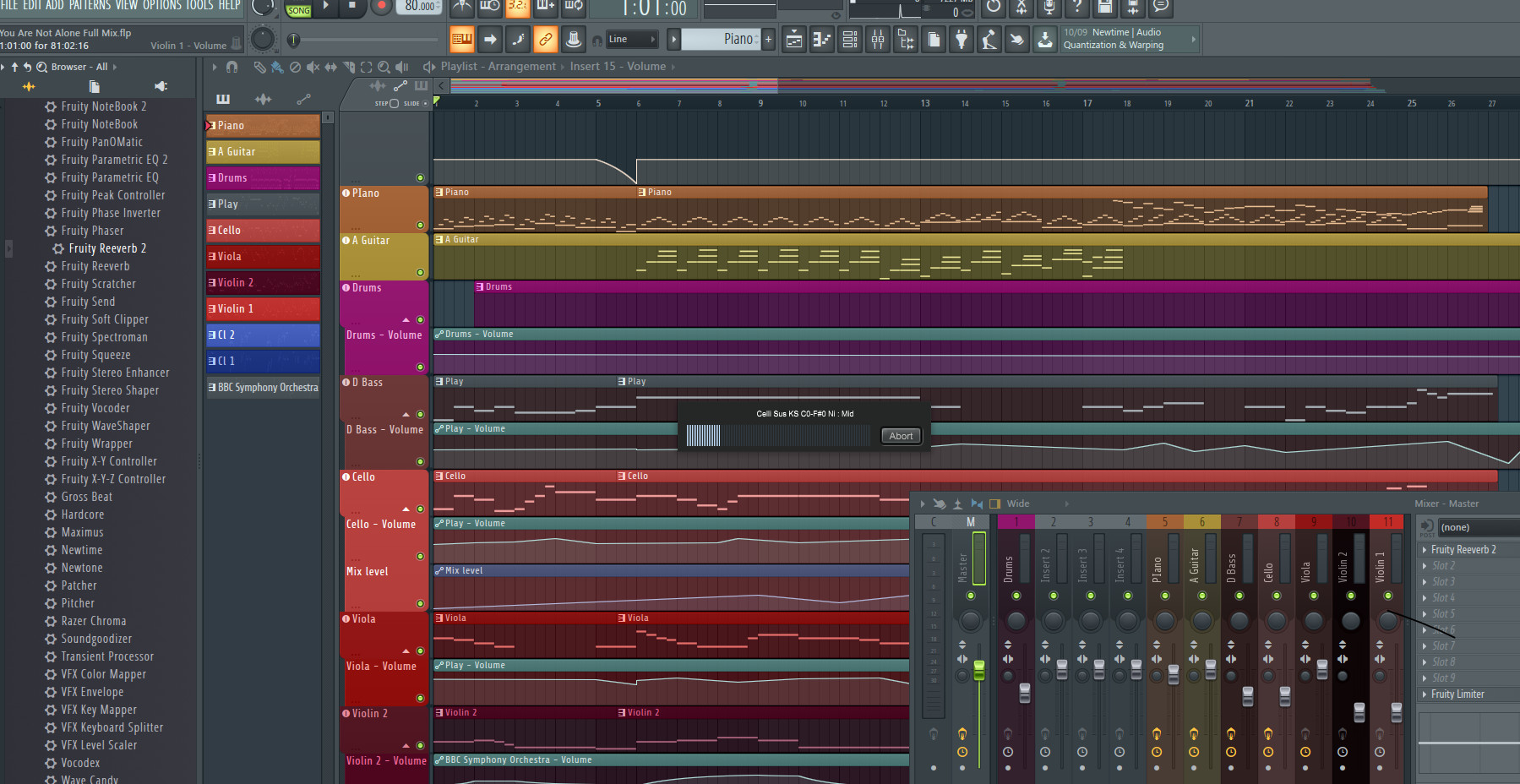Enable the Step editing checkbox
The image size is (1520, 784).
tap(394, 103)
